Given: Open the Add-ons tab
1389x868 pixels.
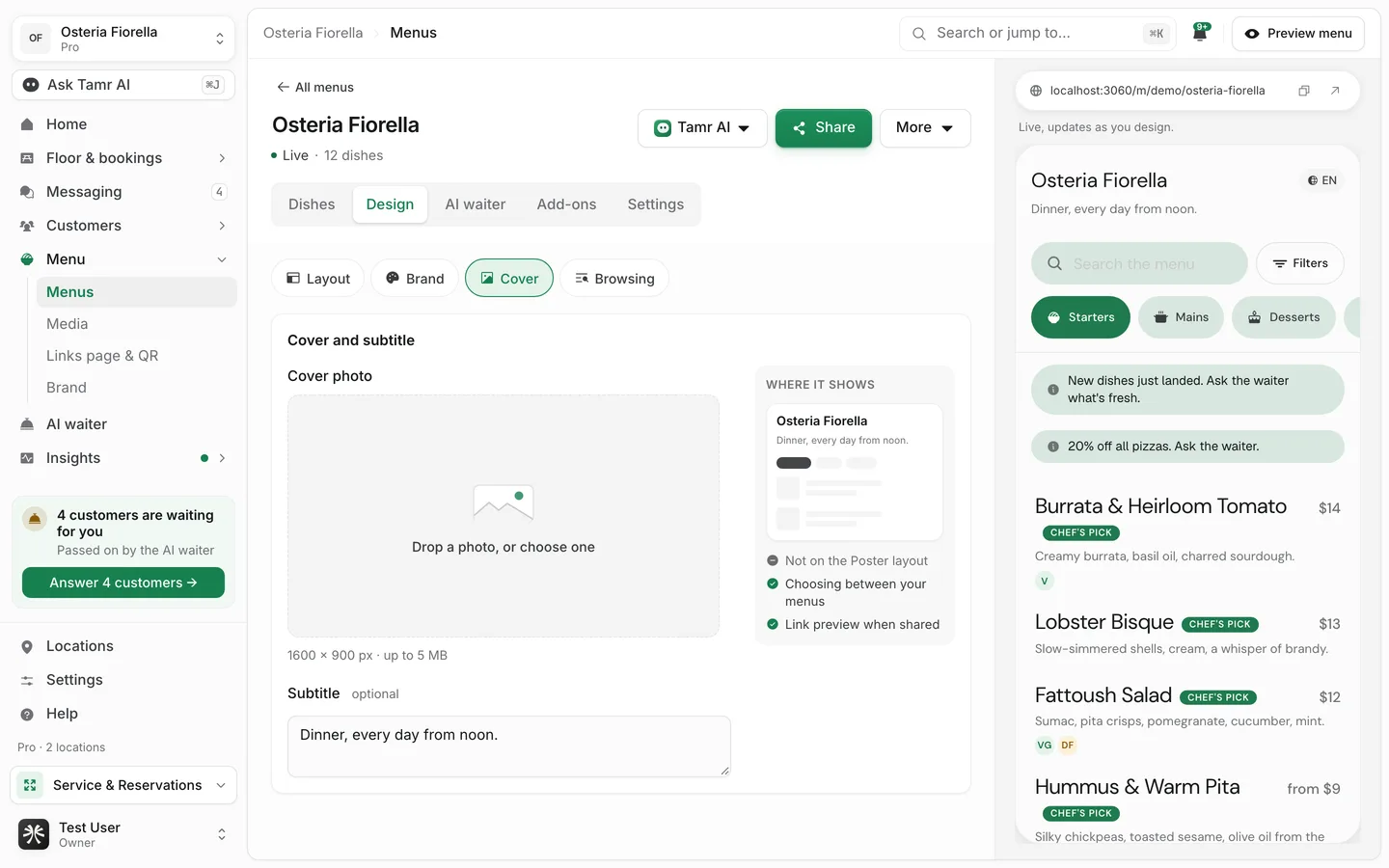Looking at the screenshot, I should pyautogui.click(x=567, y=204).
